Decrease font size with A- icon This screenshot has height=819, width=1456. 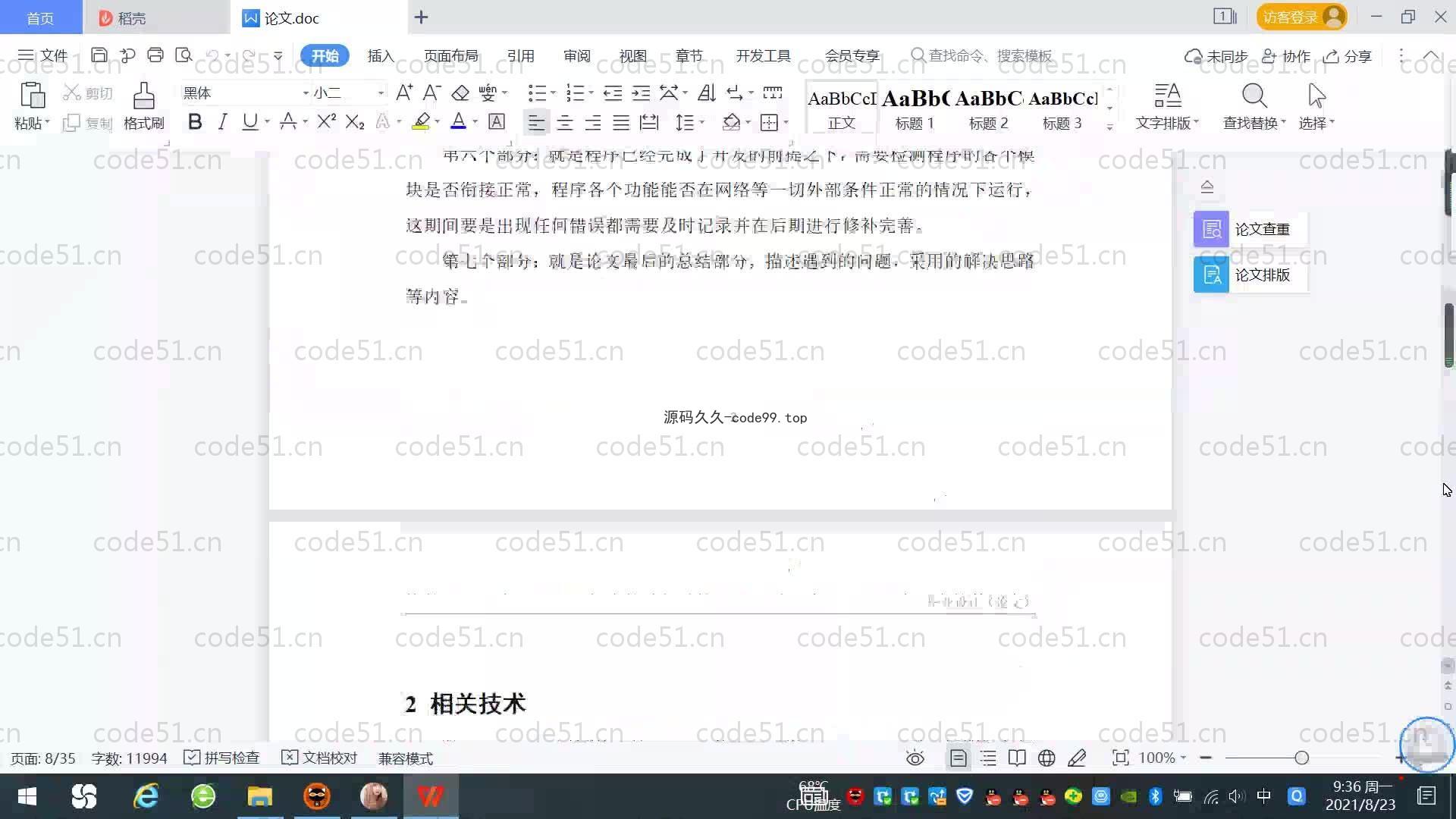(431, 93)
